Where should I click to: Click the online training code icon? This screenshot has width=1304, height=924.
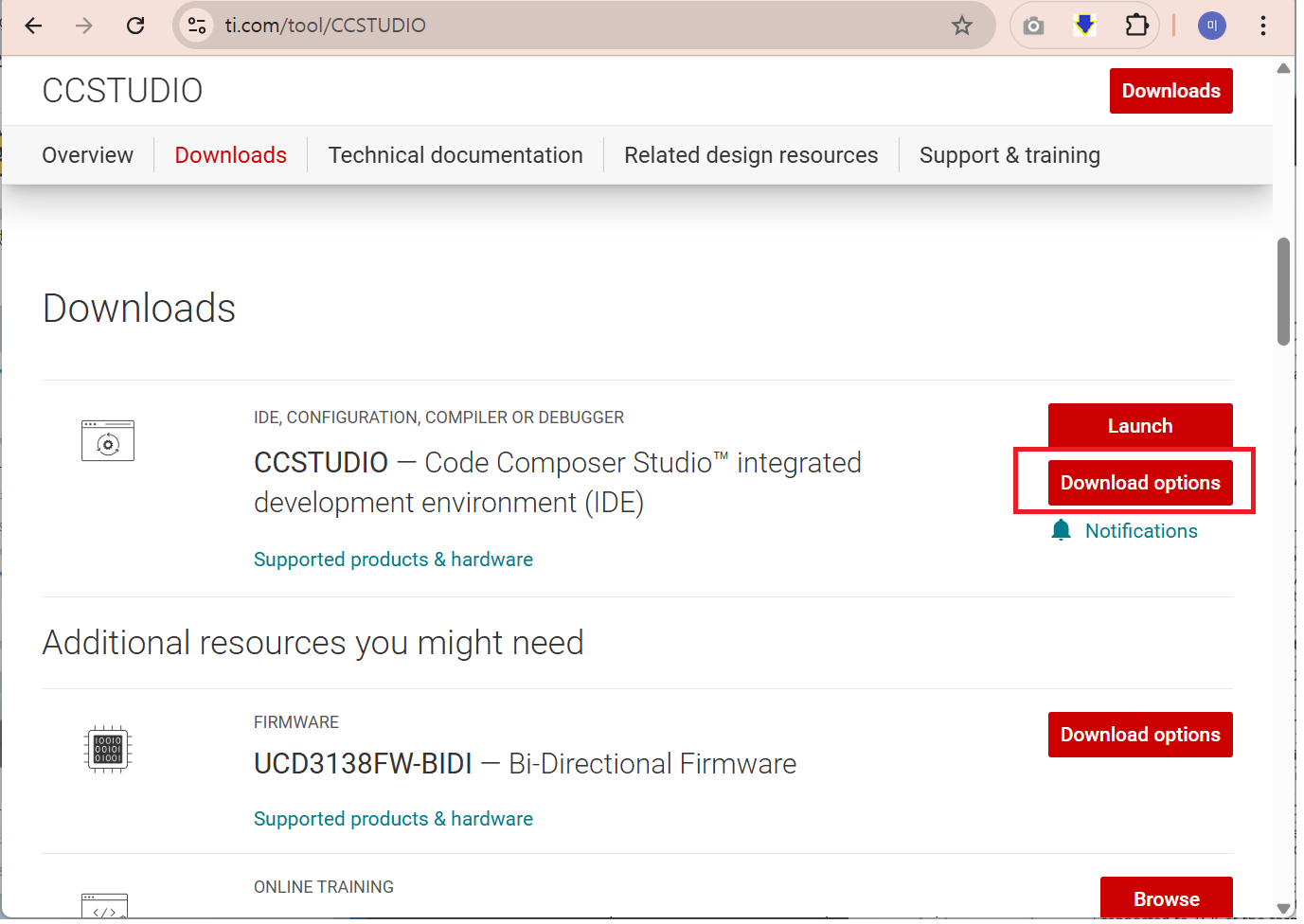105,906
